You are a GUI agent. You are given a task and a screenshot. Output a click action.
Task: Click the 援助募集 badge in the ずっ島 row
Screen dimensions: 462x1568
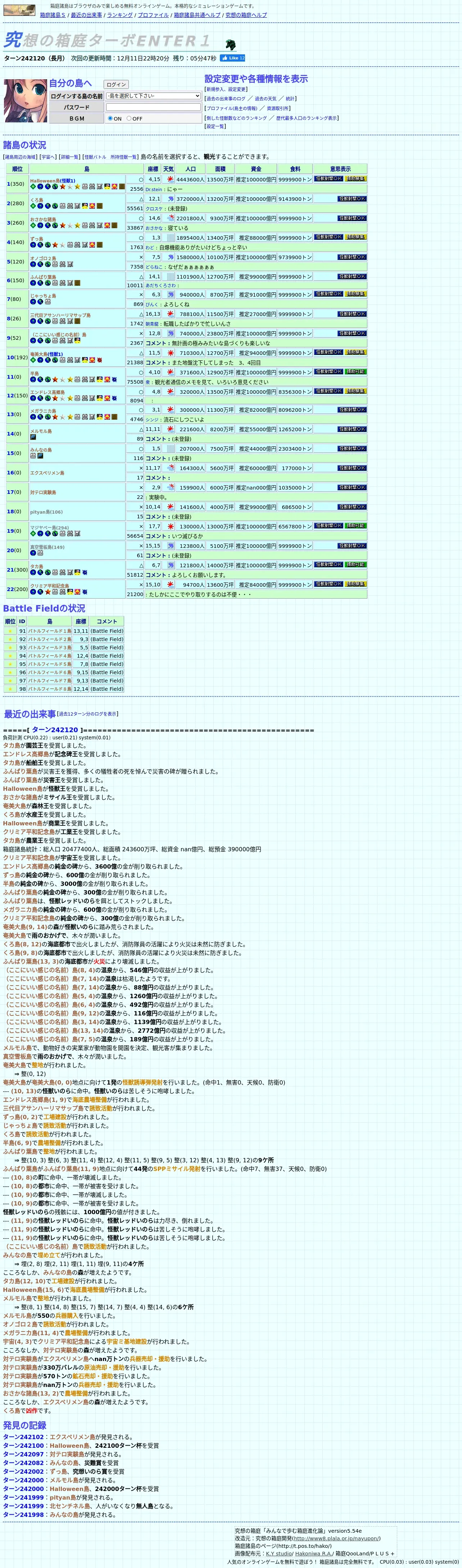point(355,237)
